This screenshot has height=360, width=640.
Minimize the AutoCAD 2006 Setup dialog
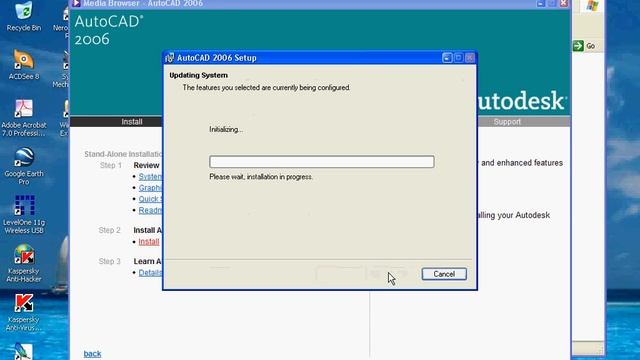point(447,58)
